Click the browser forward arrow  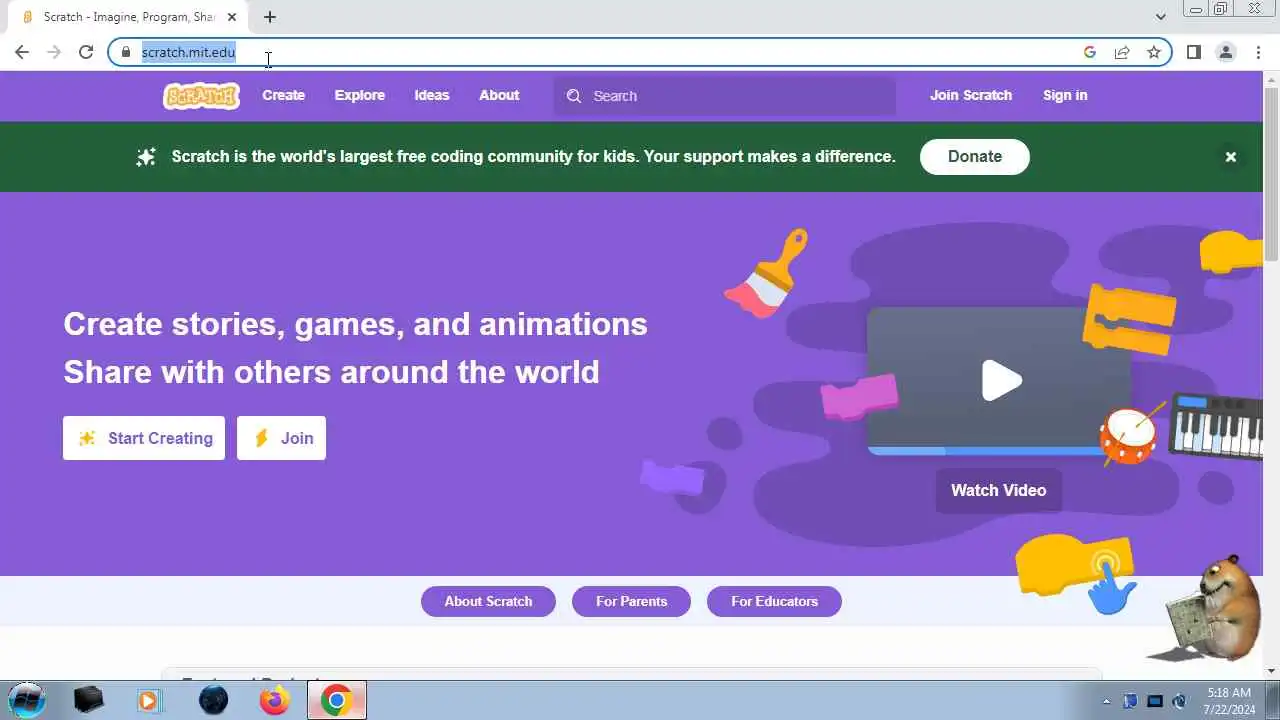coord(54,52)
